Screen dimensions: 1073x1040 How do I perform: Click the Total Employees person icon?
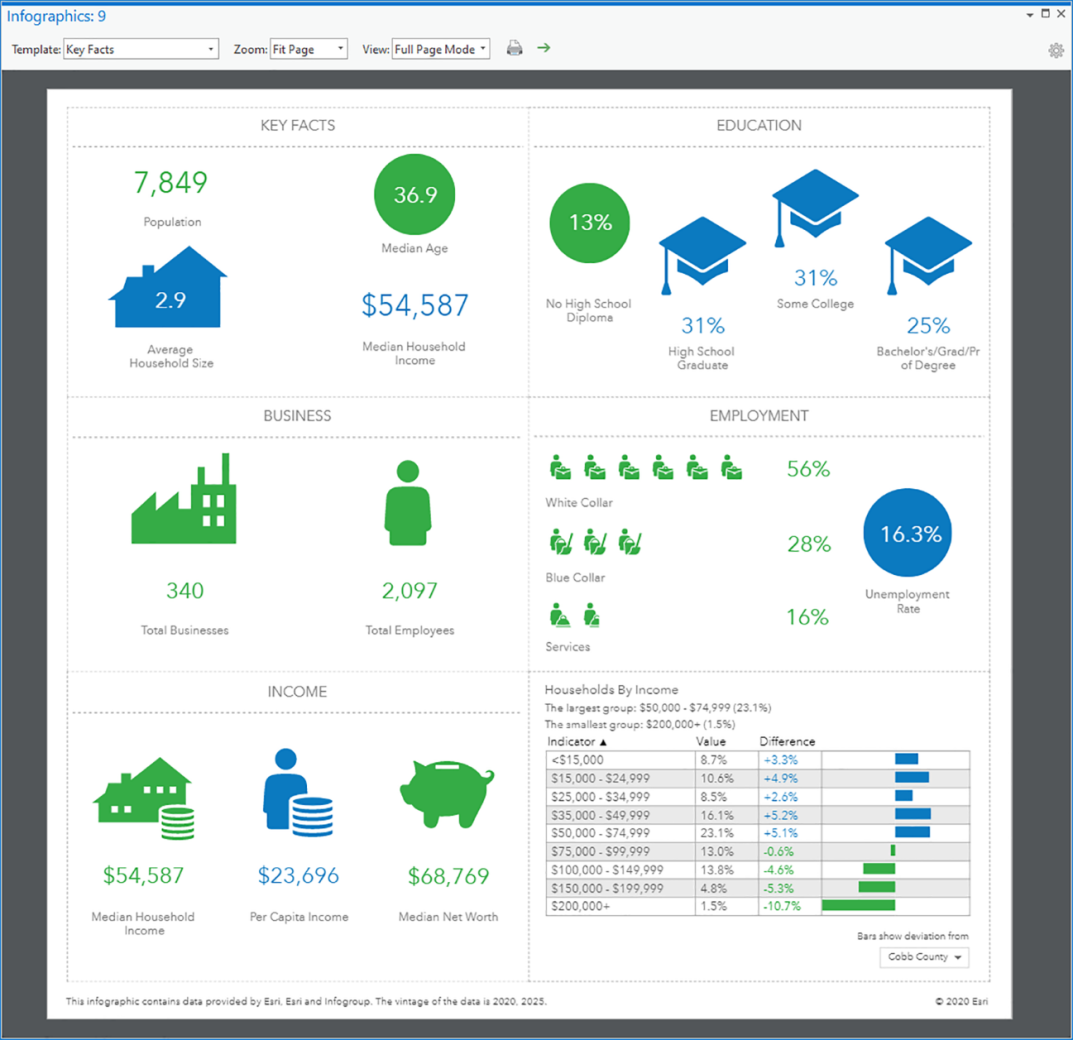coord(408,503)
